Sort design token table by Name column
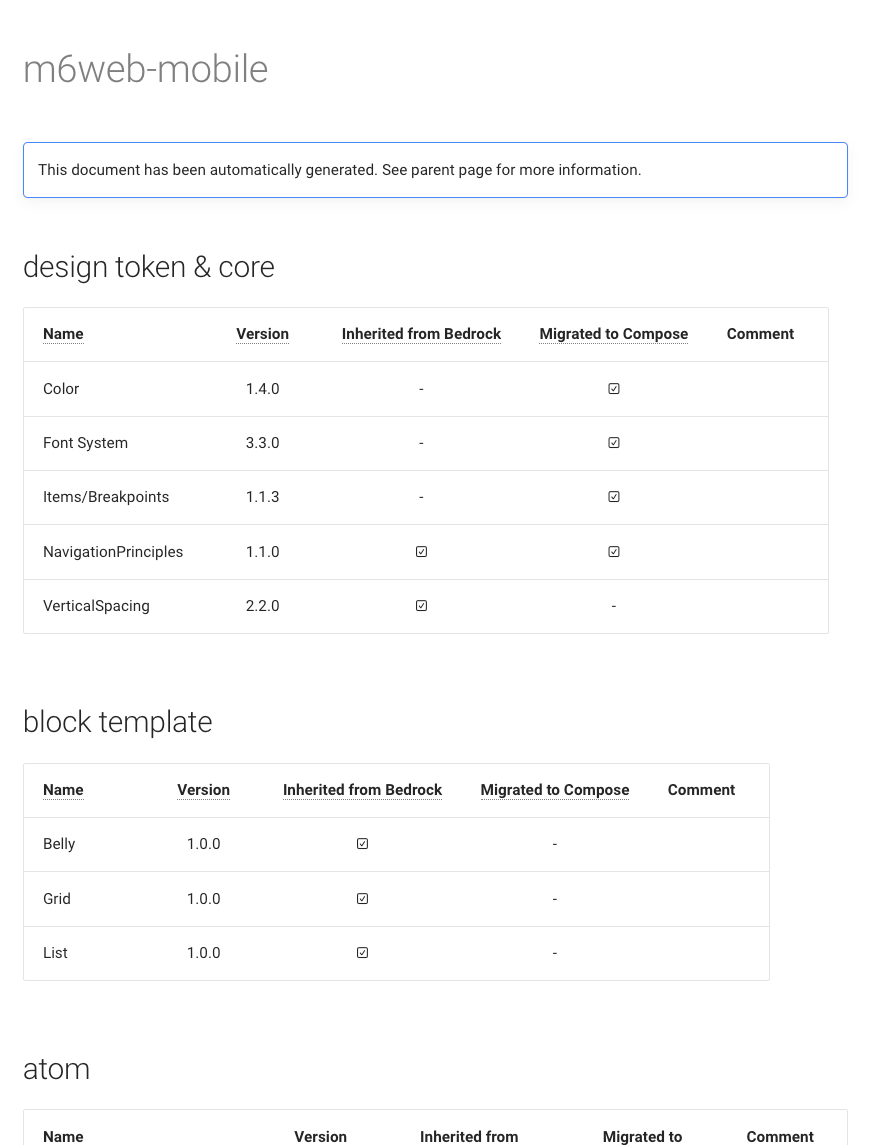Screen dimensions: 876x1145 pos(63,333)
